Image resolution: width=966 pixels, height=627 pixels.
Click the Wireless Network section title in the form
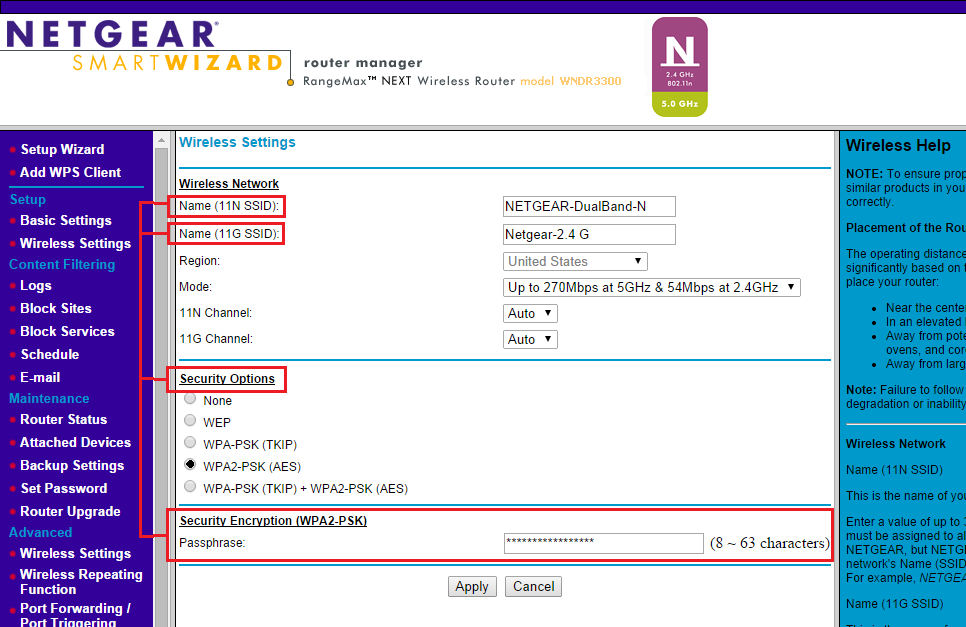[x=229, y=184]
